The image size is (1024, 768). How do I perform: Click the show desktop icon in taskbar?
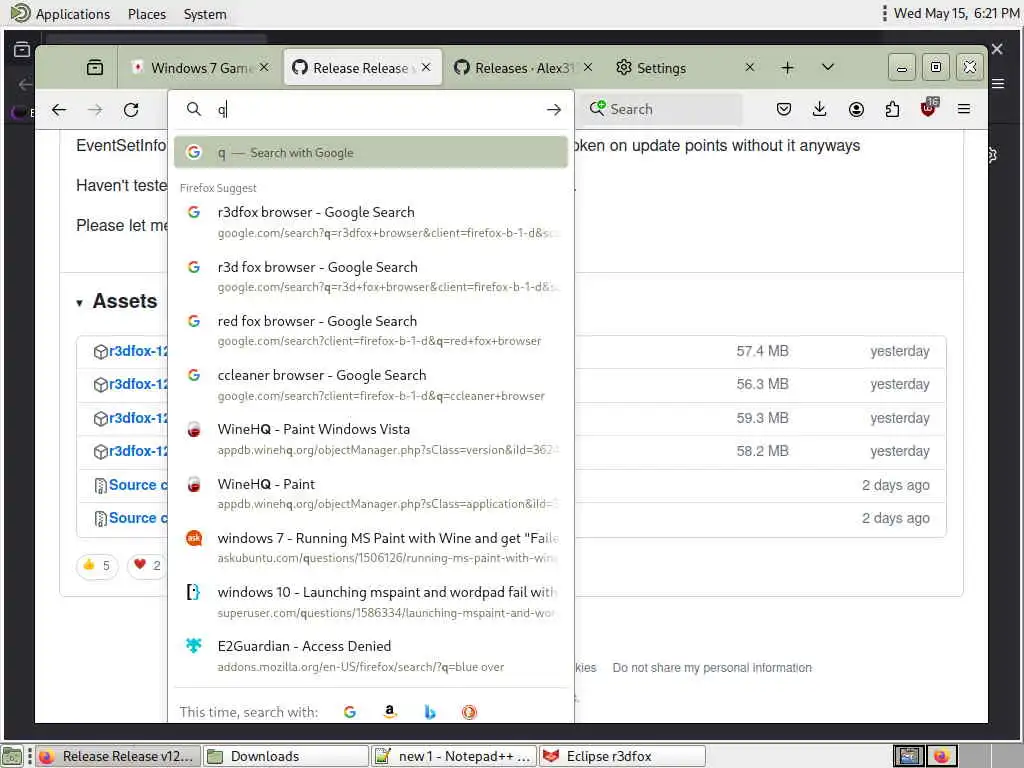(12, 756)
